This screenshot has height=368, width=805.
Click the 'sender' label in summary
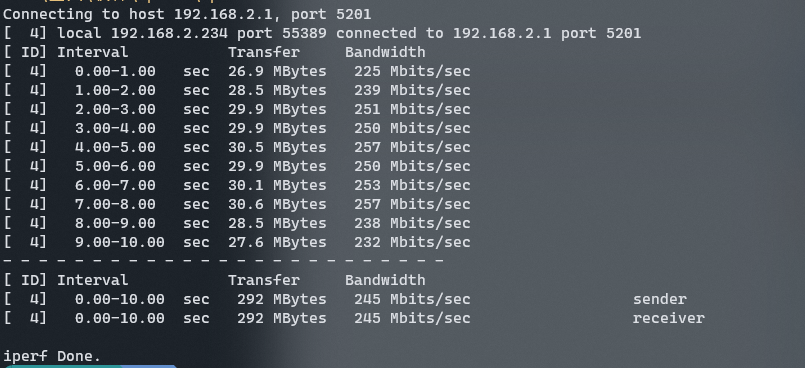point(660,299)
